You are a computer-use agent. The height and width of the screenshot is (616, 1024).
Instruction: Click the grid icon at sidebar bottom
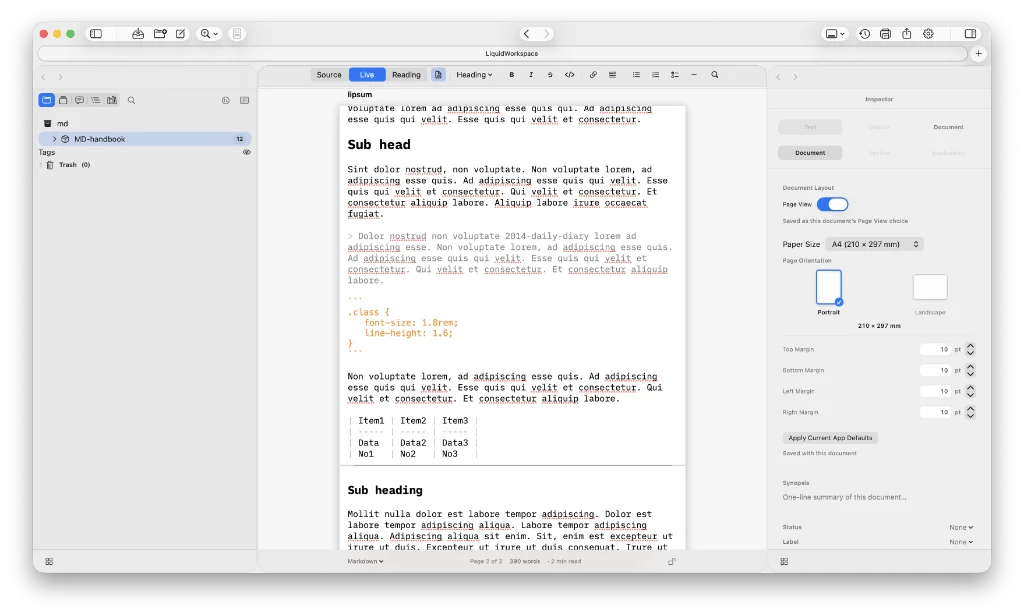49,562
